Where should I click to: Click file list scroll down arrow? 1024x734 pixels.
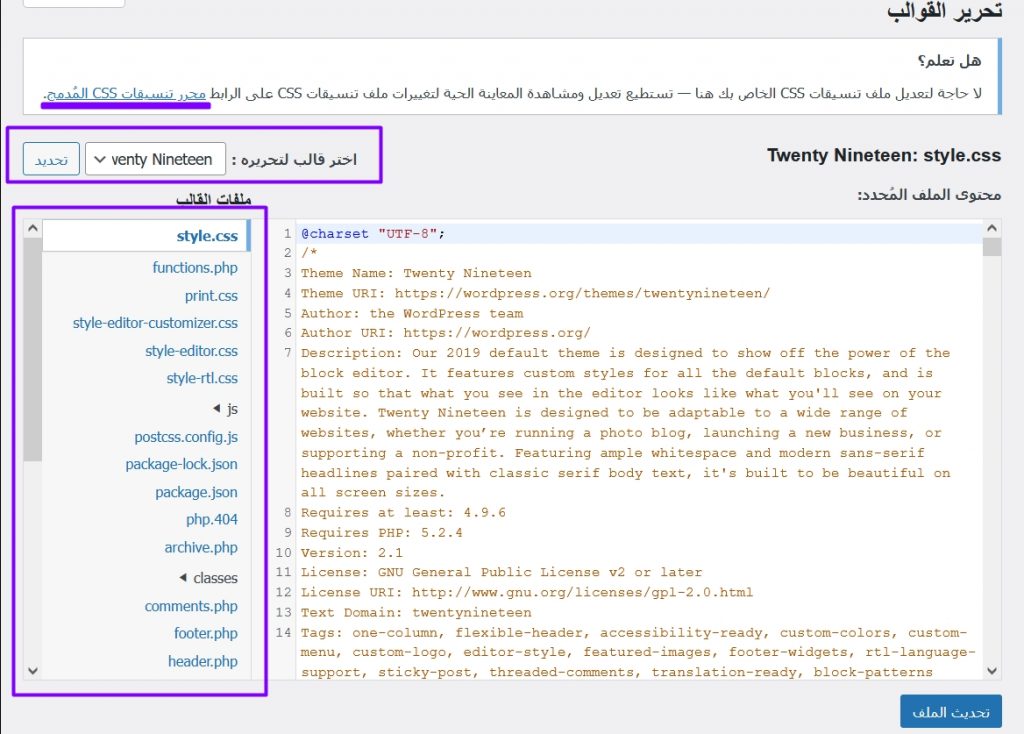click(x=33, y=671)
